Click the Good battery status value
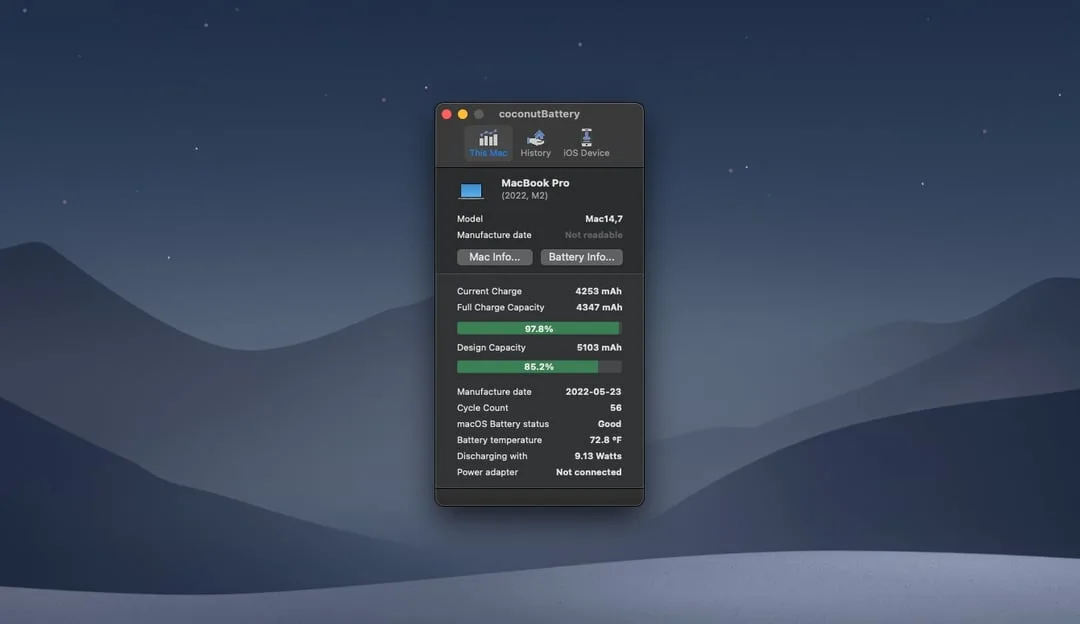Viewport: 1080px width, 624px height. [610, 424]
